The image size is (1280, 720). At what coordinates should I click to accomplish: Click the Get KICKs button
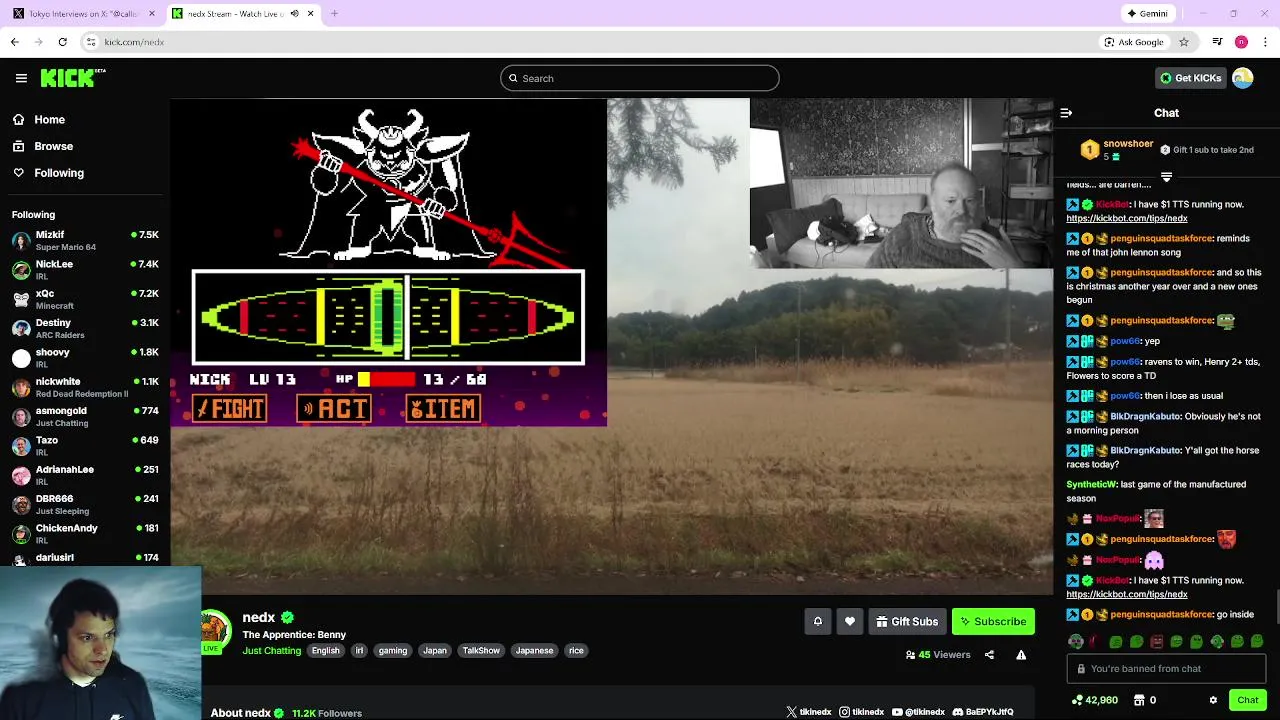1190,78
